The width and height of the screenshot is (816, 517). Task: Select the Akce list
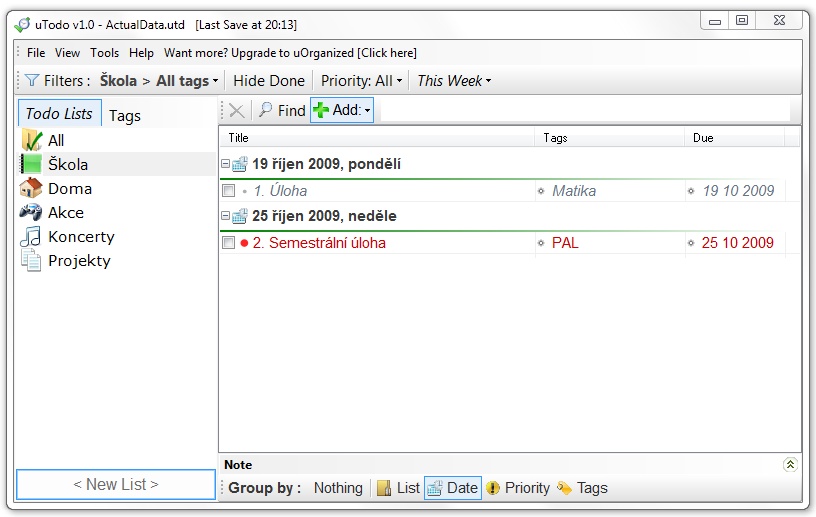click(x=66, y=212)
